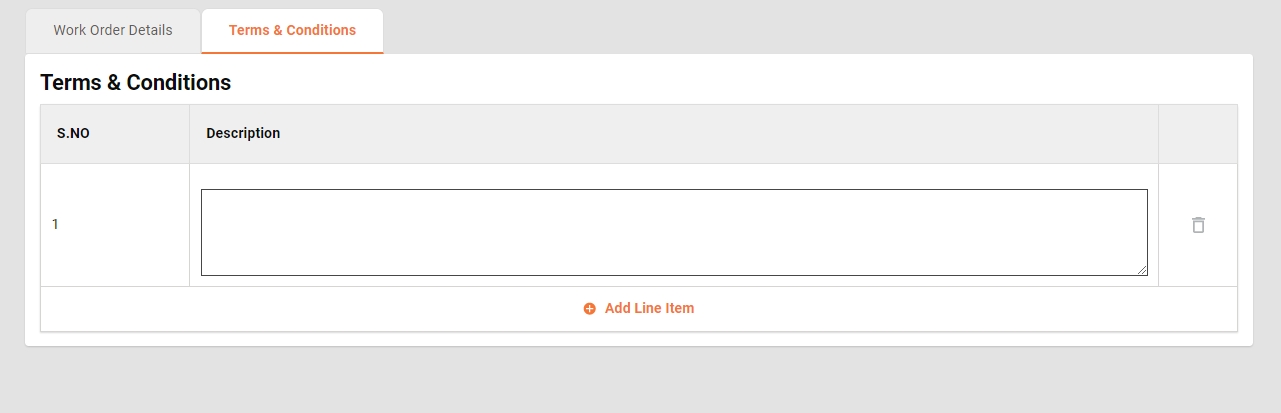This screenshot has width=1281, height=413.
Task: Click the Description column header
Action: (243, 134)
